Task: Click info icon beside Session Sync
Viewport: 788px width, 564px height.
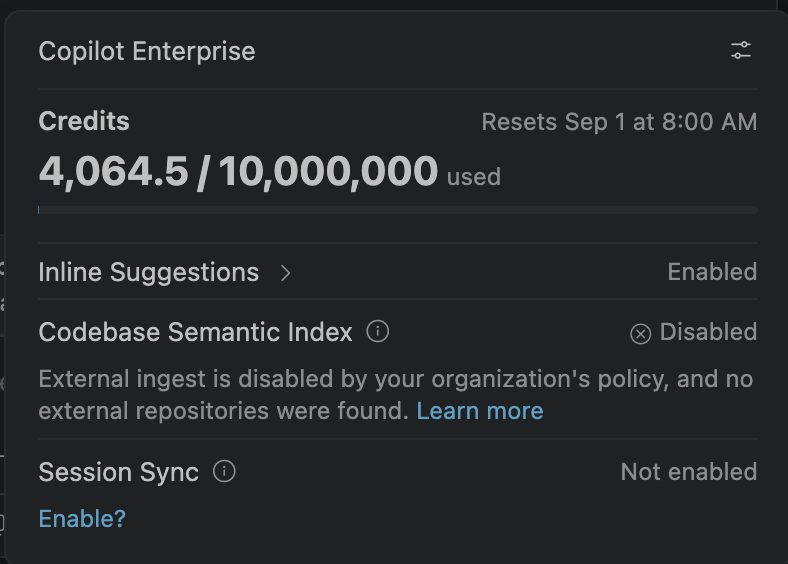Action: click(224, 472)
